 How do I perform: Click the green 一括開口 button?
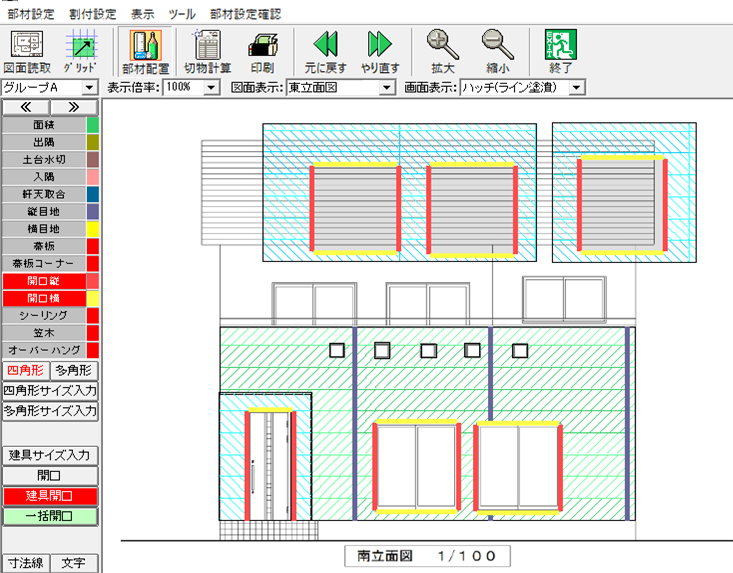[x=50, y=516]
